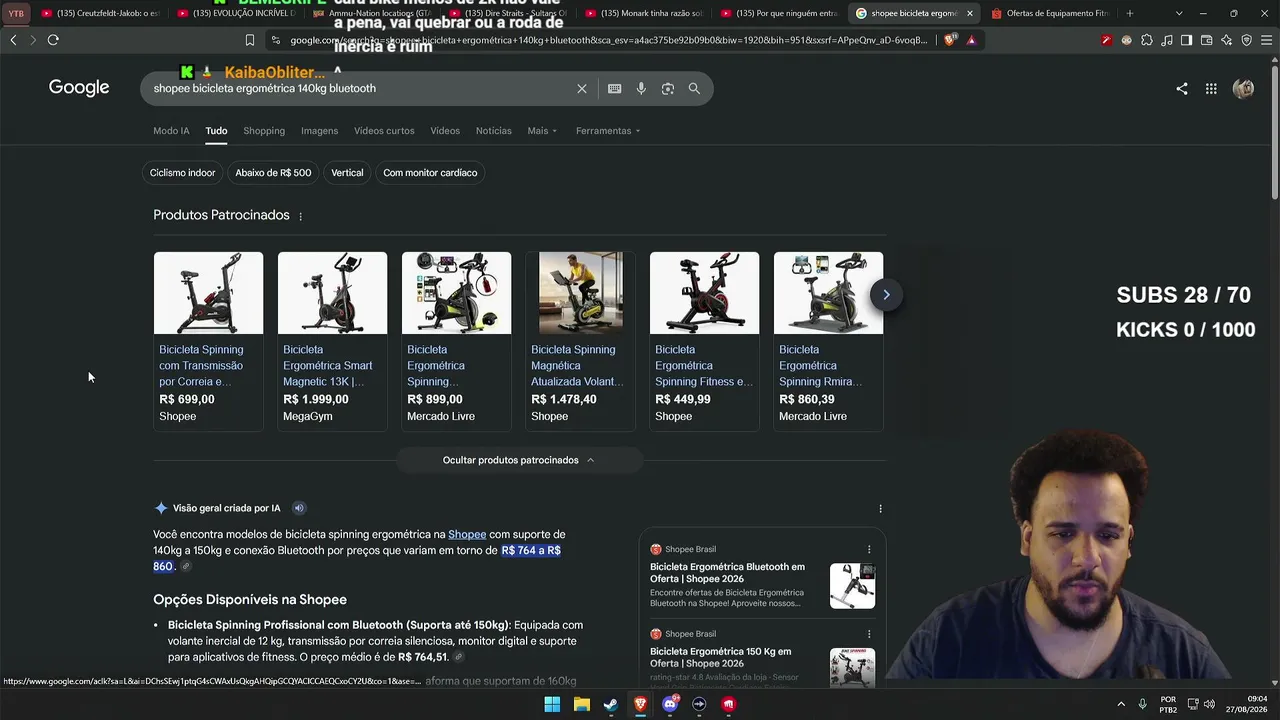Apply the Ciclismo indoor filter chip

click(182, 173)
